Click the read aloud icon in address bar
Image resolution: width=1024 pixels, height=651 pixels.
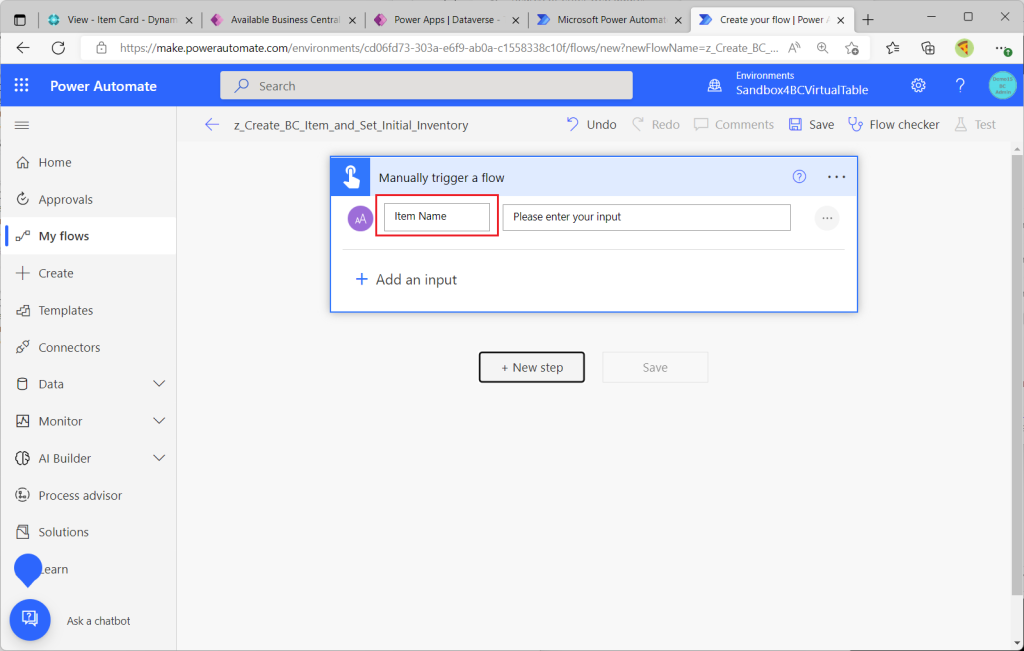(794, 48)
